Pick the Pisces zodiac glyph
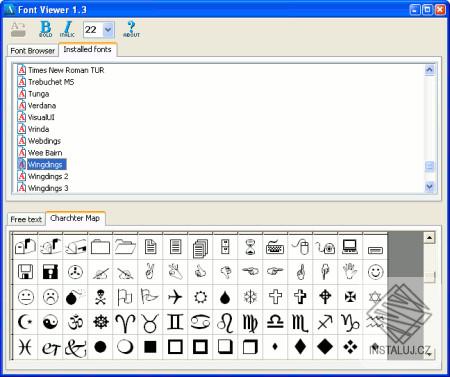 click(x=25, y=347)
